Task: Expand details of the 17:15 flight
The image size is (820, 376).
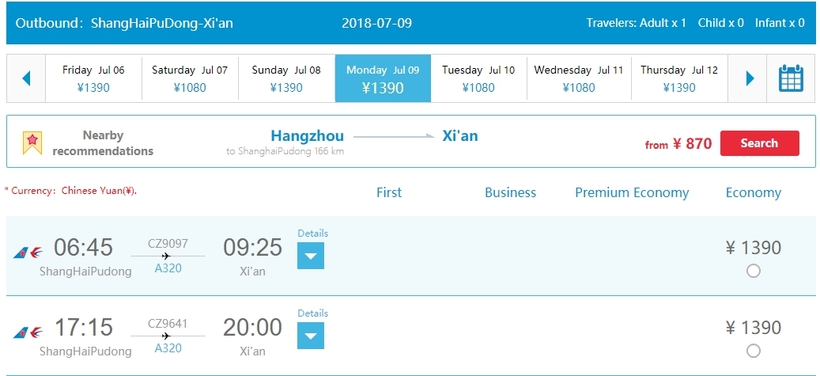Action: point(311,335)
